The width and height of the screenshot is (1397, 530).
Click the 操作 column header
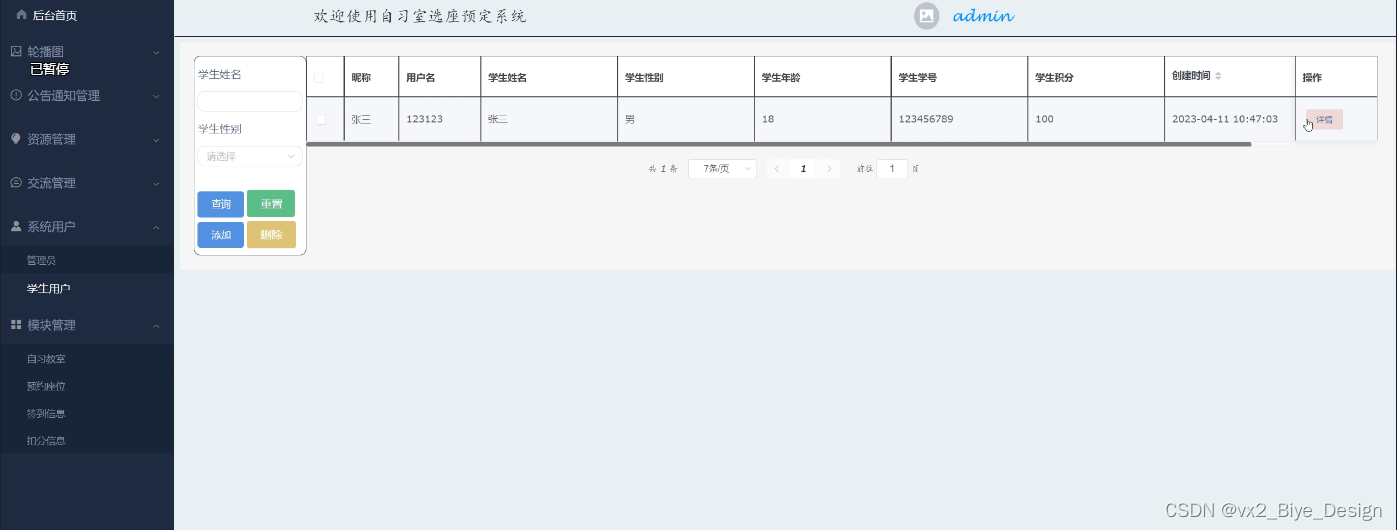(1336, 77)
